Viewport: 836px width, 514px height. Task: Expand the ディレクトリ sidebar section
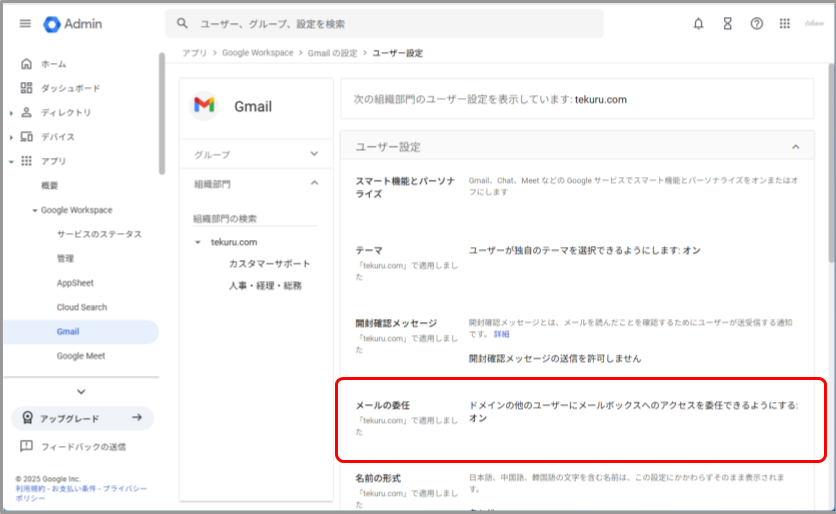pos(11,113)
